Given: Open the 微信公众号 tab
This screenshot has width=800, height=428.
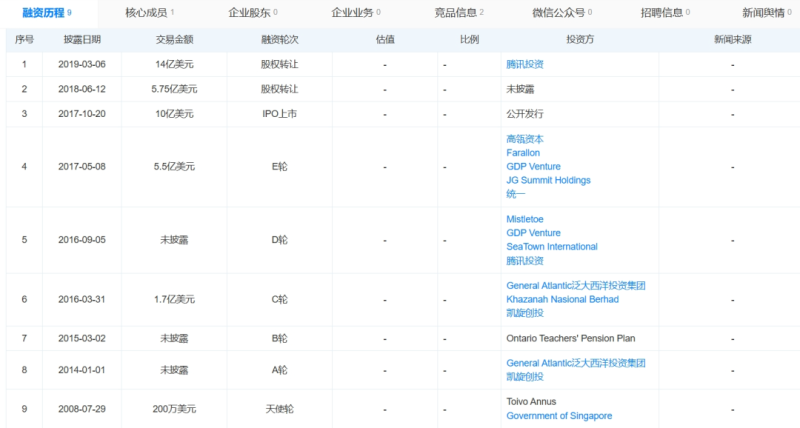Looking at the screenshot, I should [561, 13].
